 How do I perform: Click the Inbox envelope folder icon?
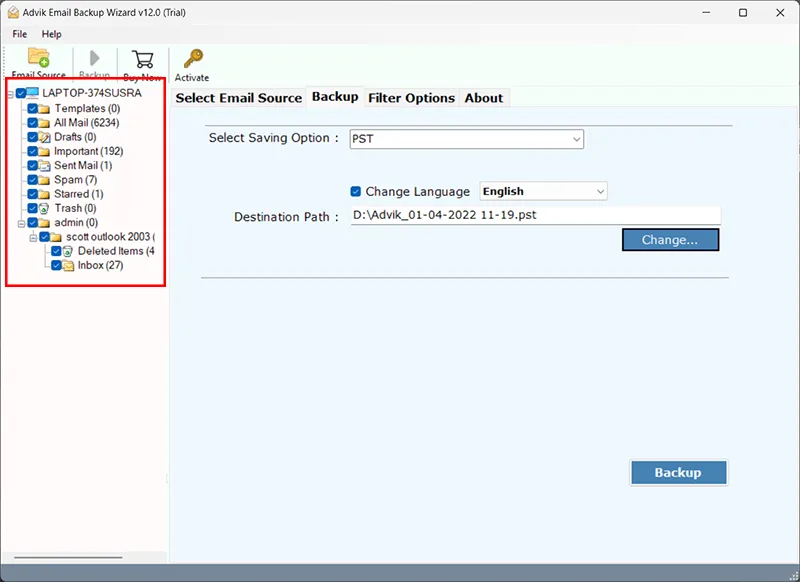click(68, 266)
